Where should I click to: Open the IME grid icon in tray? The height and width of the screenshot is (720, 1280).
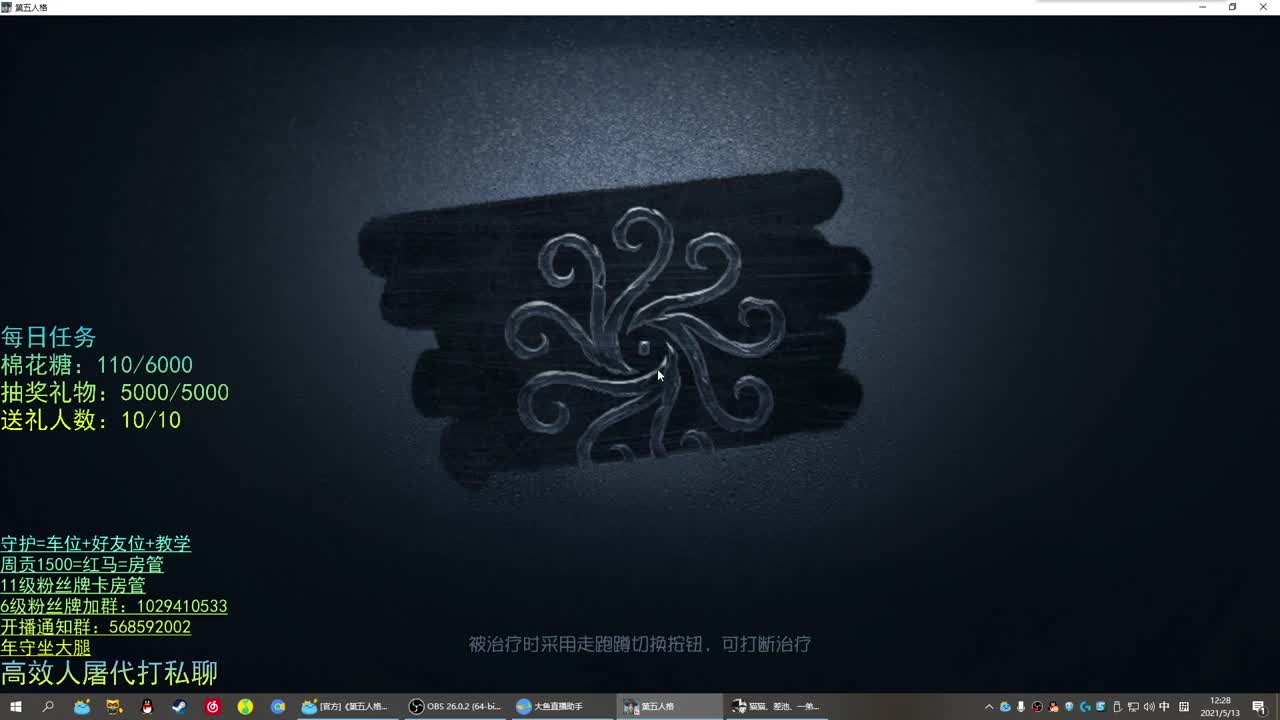pyautogui.click(x=1184, y=707)
